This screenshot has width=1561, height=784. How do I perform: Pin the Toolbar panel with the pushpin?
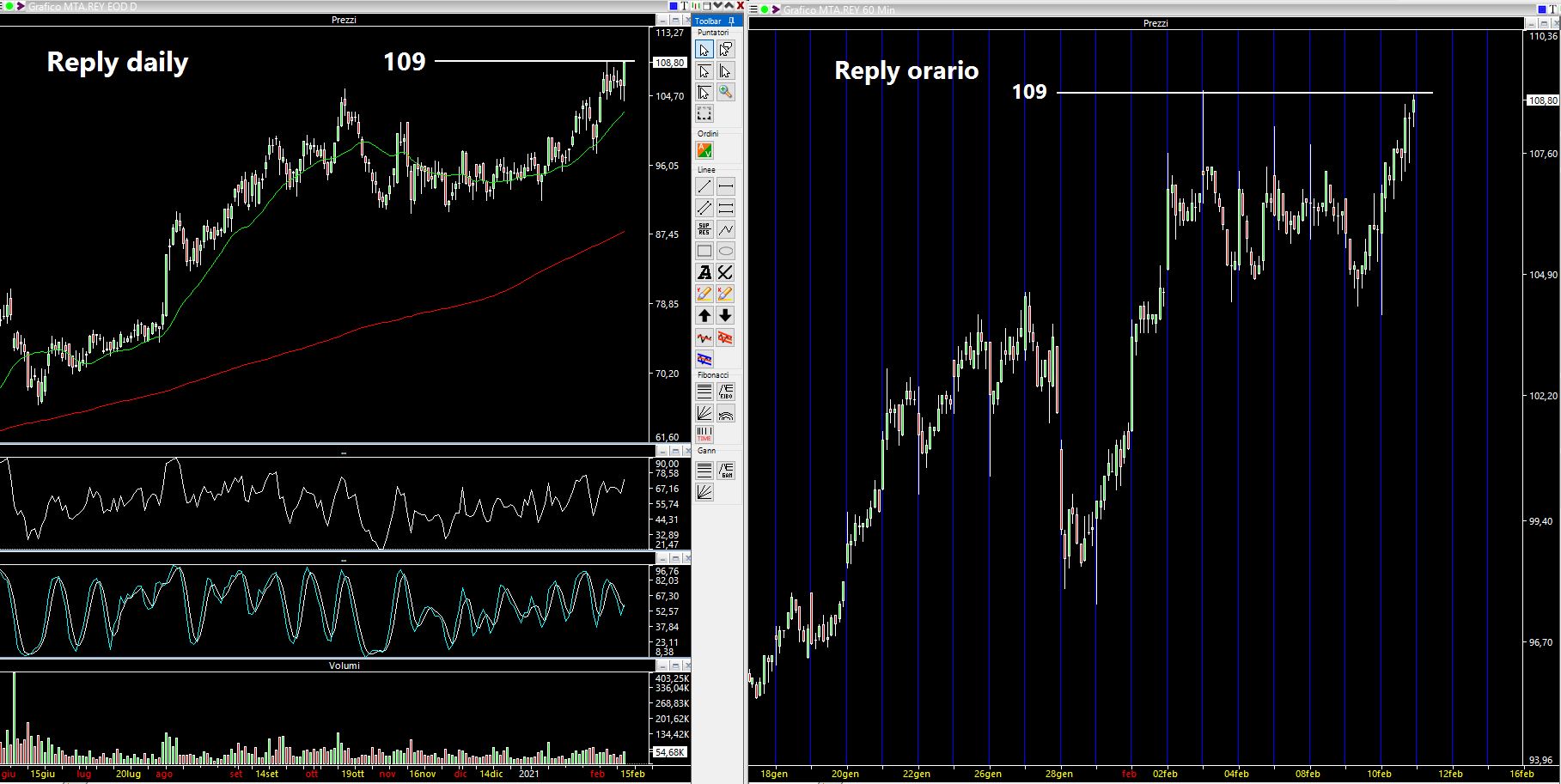click(731, 21)
